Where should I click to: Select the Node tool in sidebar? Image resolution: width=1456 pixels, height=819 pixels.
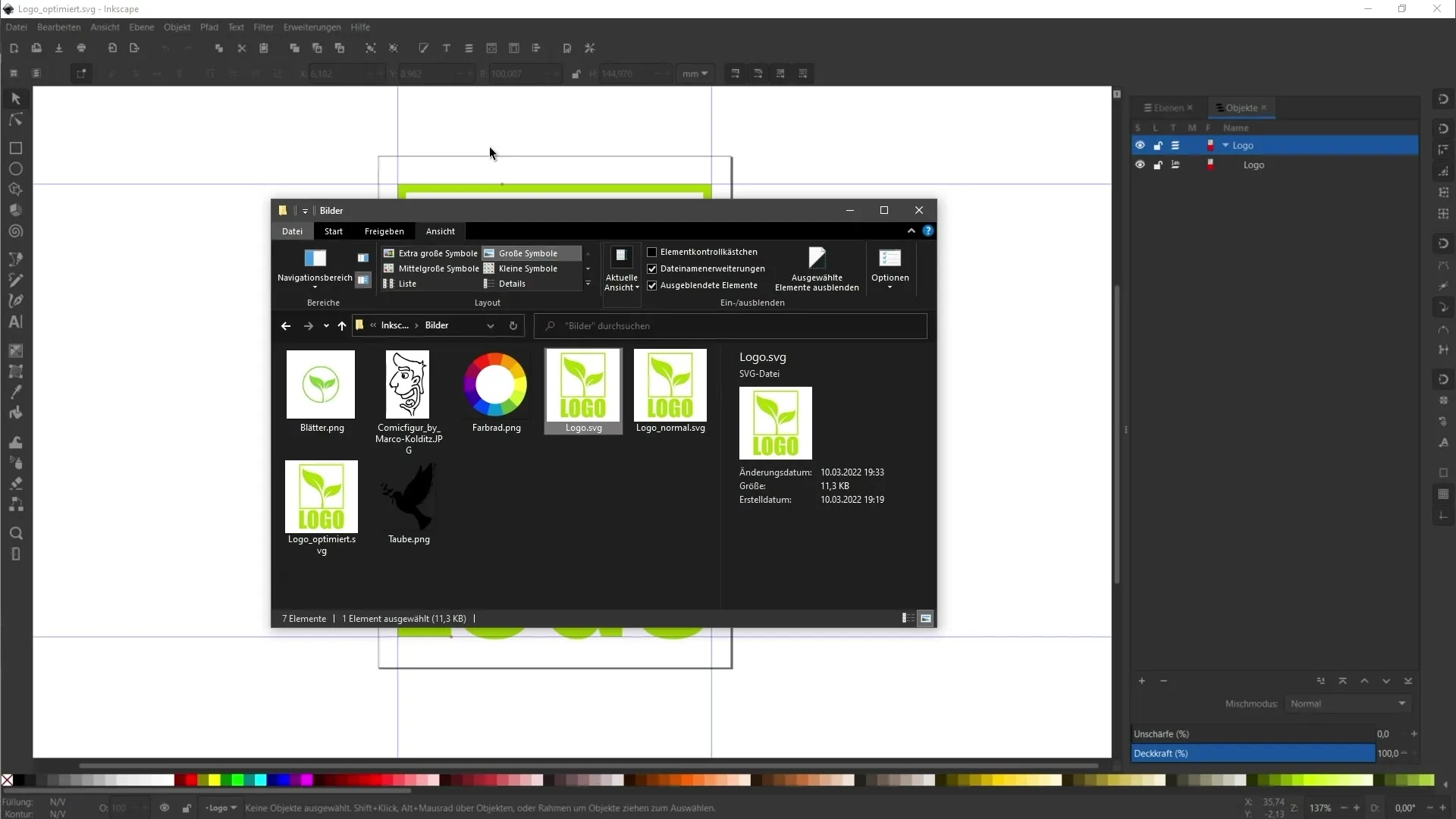[15, 119]
